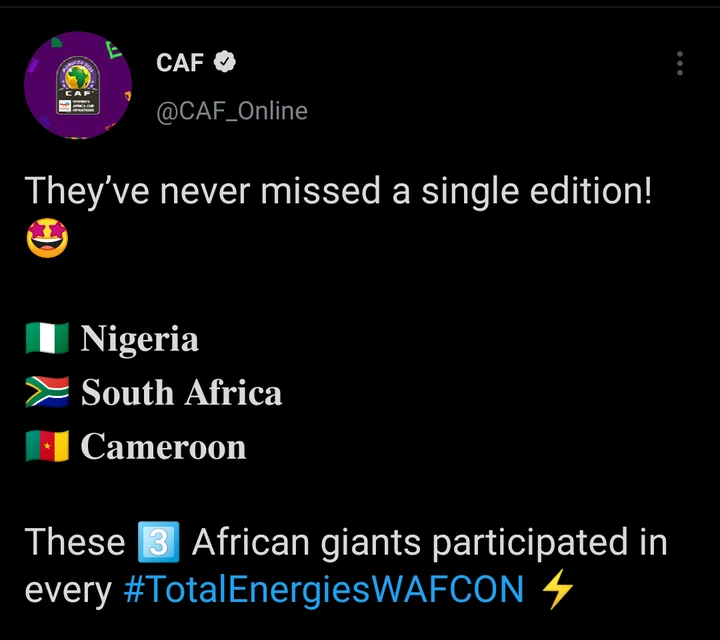
Task: Click the verified badge beside CAF
Action: point(226,63)
